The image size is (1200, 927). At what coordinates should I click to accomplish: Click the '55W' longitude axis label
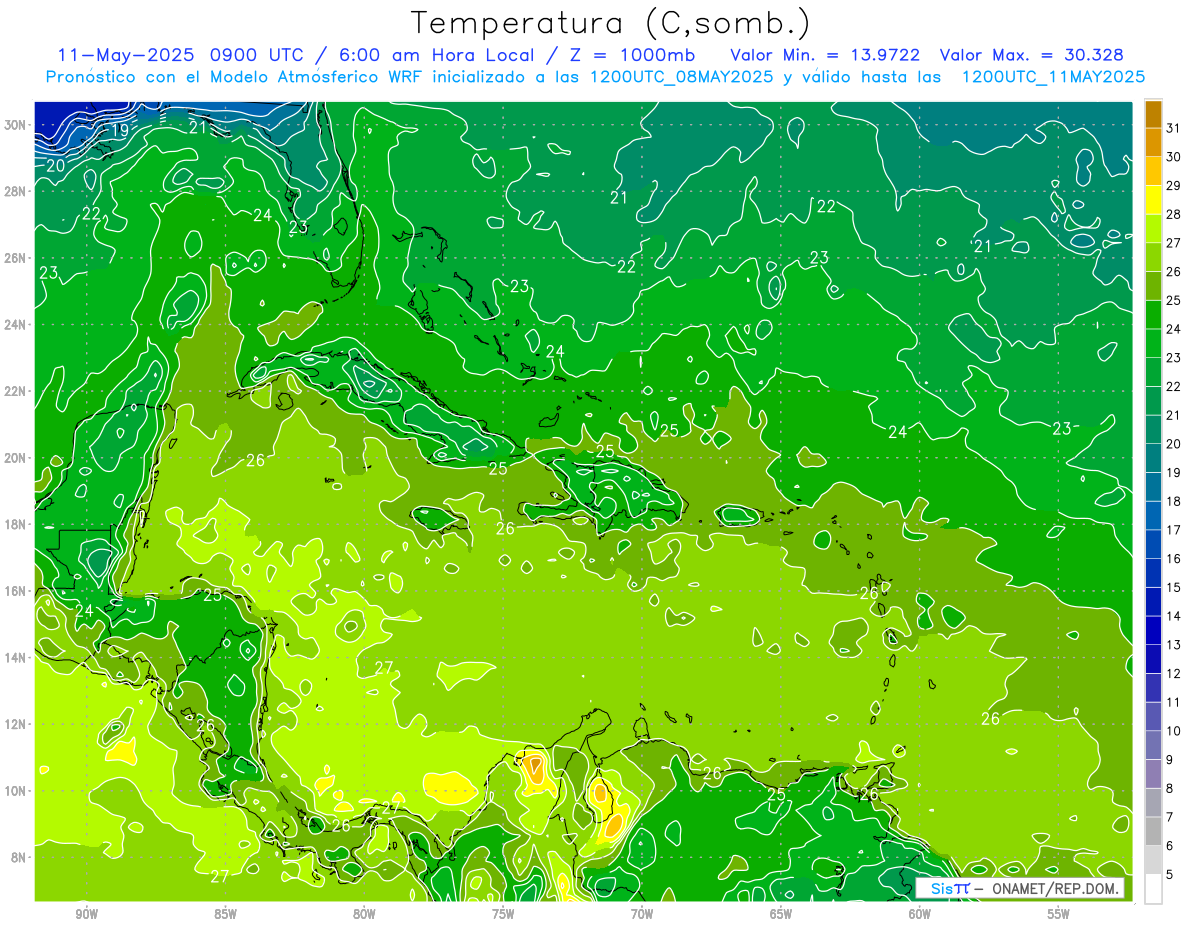pos(1059,914)
